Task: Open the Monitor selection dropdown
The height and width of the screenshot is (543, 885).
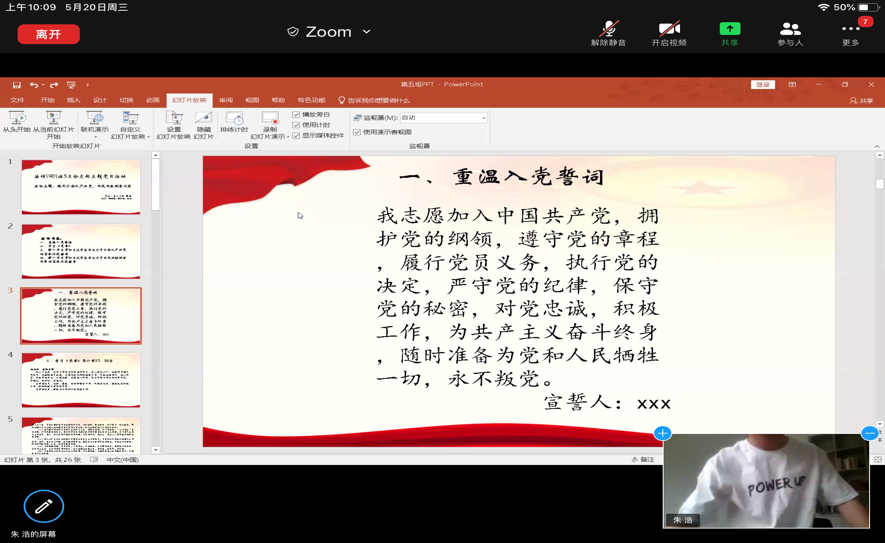Action: (484, 118)
